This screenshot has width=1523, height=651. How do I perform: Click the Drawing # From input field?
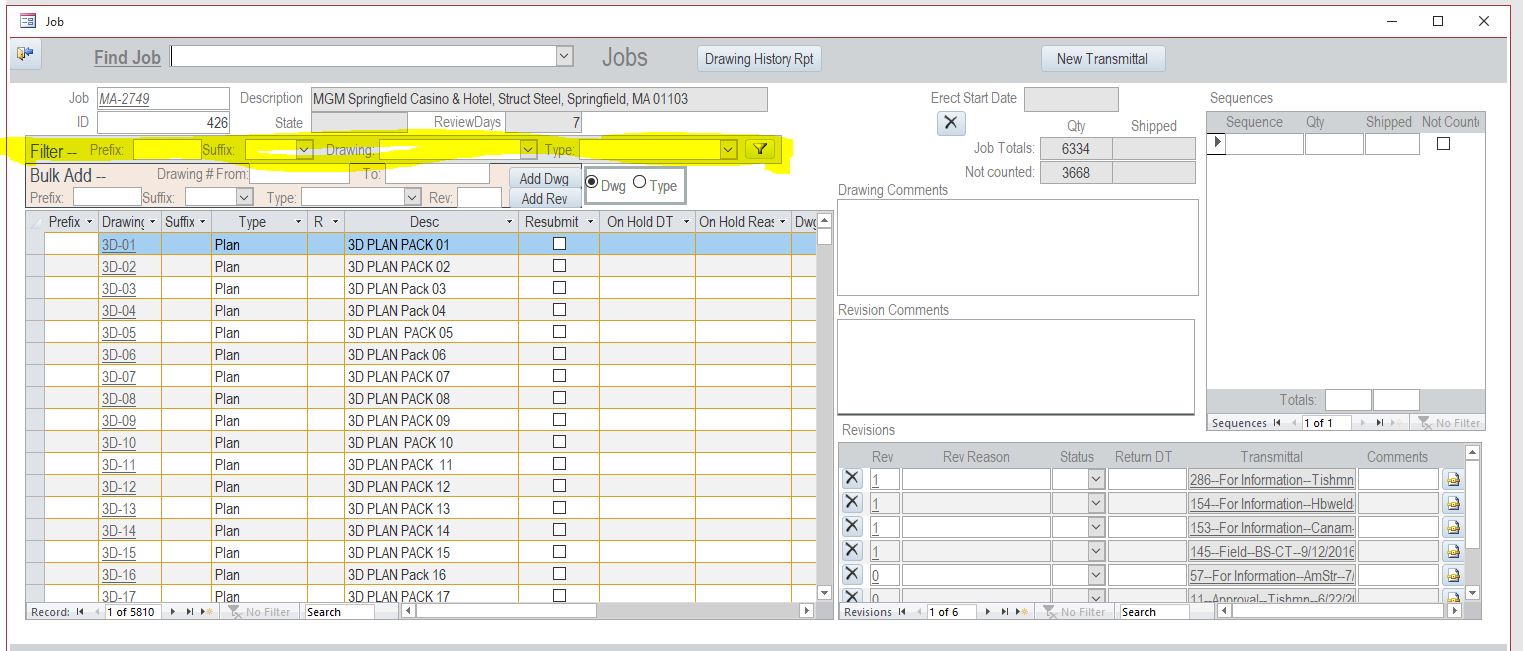point(299,174)
